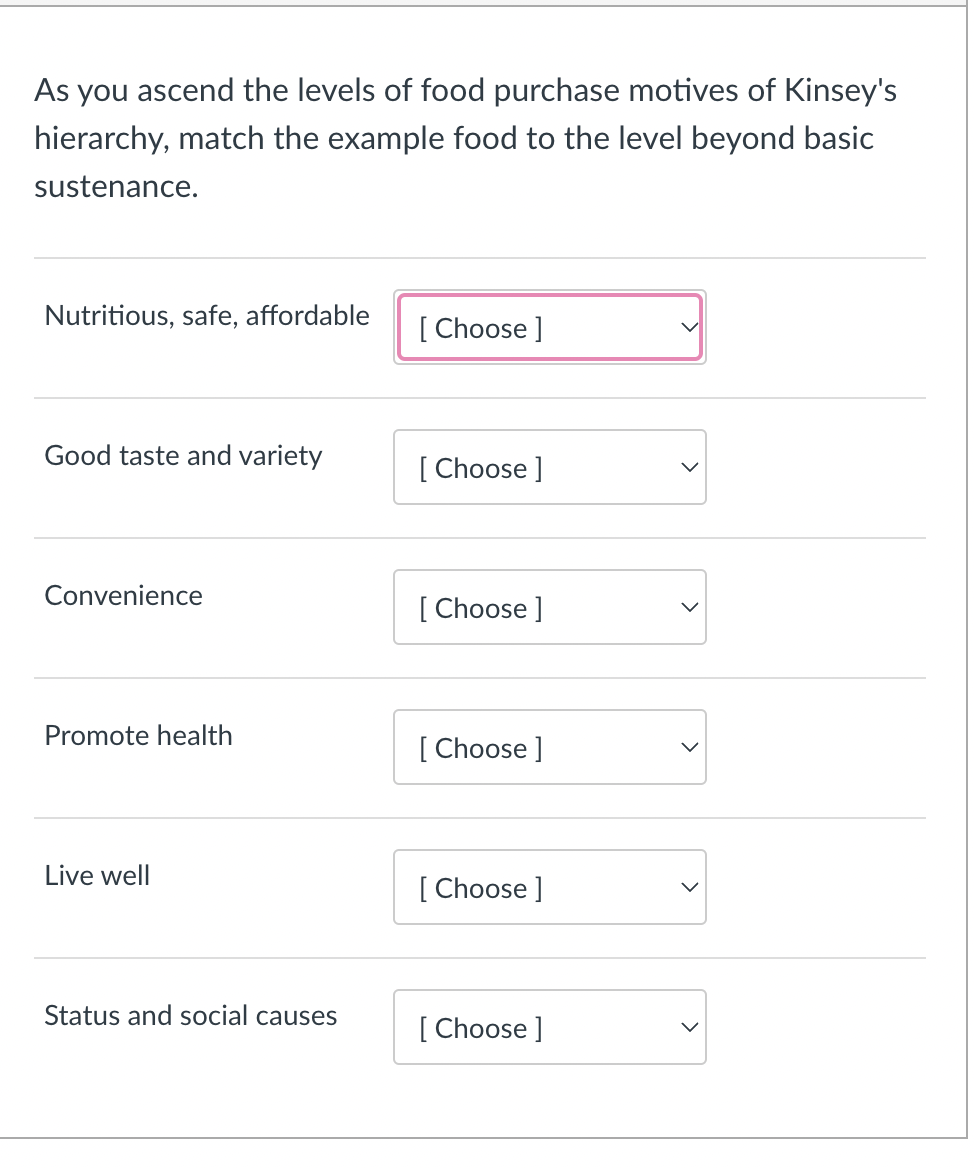Click the "Nutritious, safe, affordable" label text
The width and height of the screenshot is (974, 1168).
tap(207, 316)
